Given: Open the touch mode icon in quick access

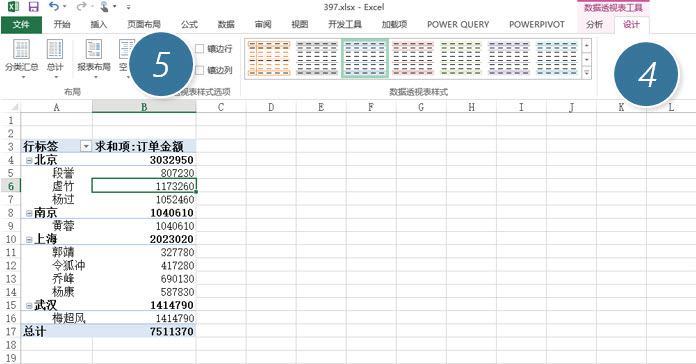Looking at the screenshot, I should (105, 7).
